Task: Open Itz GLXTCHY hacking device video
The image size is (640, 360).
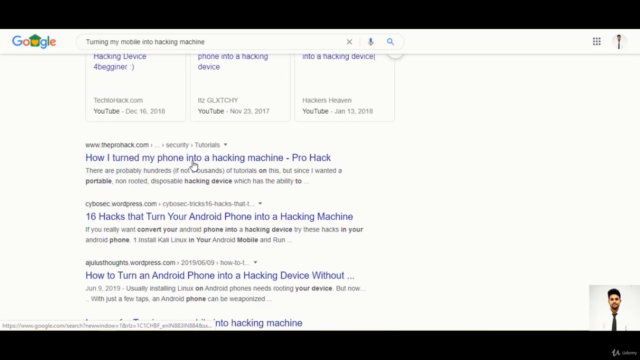Action: click(240, 87)
